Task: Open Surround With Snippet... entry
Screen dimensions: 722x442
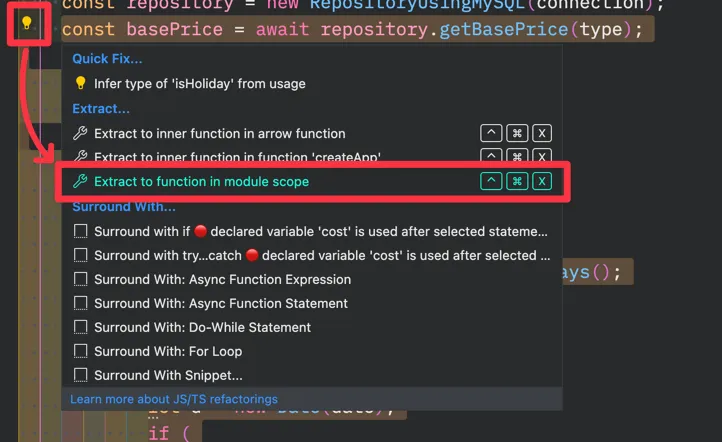Action: 168,375
